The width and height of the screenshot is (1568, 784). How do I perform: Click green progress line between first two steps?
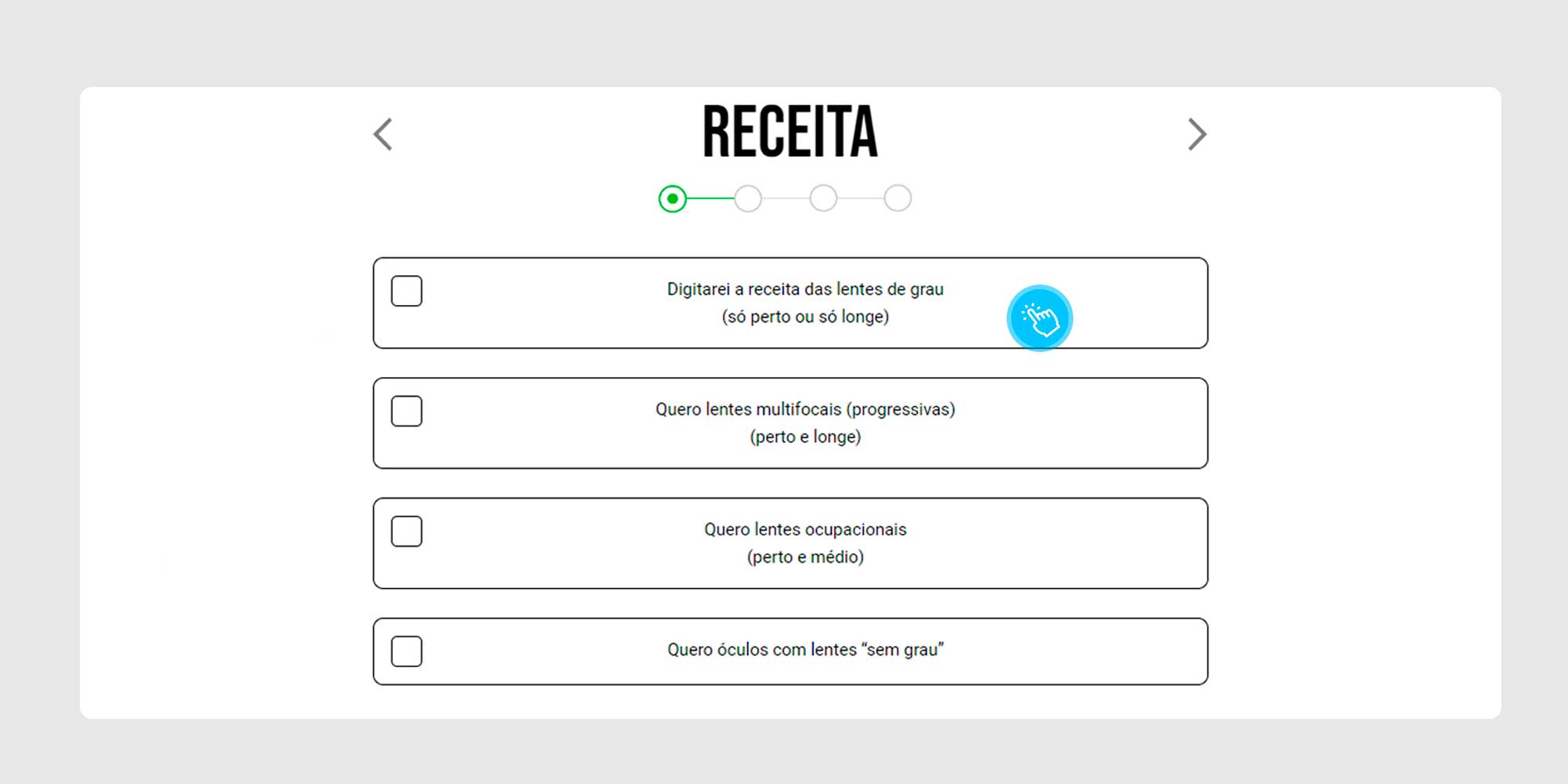(x=710, y=199)
